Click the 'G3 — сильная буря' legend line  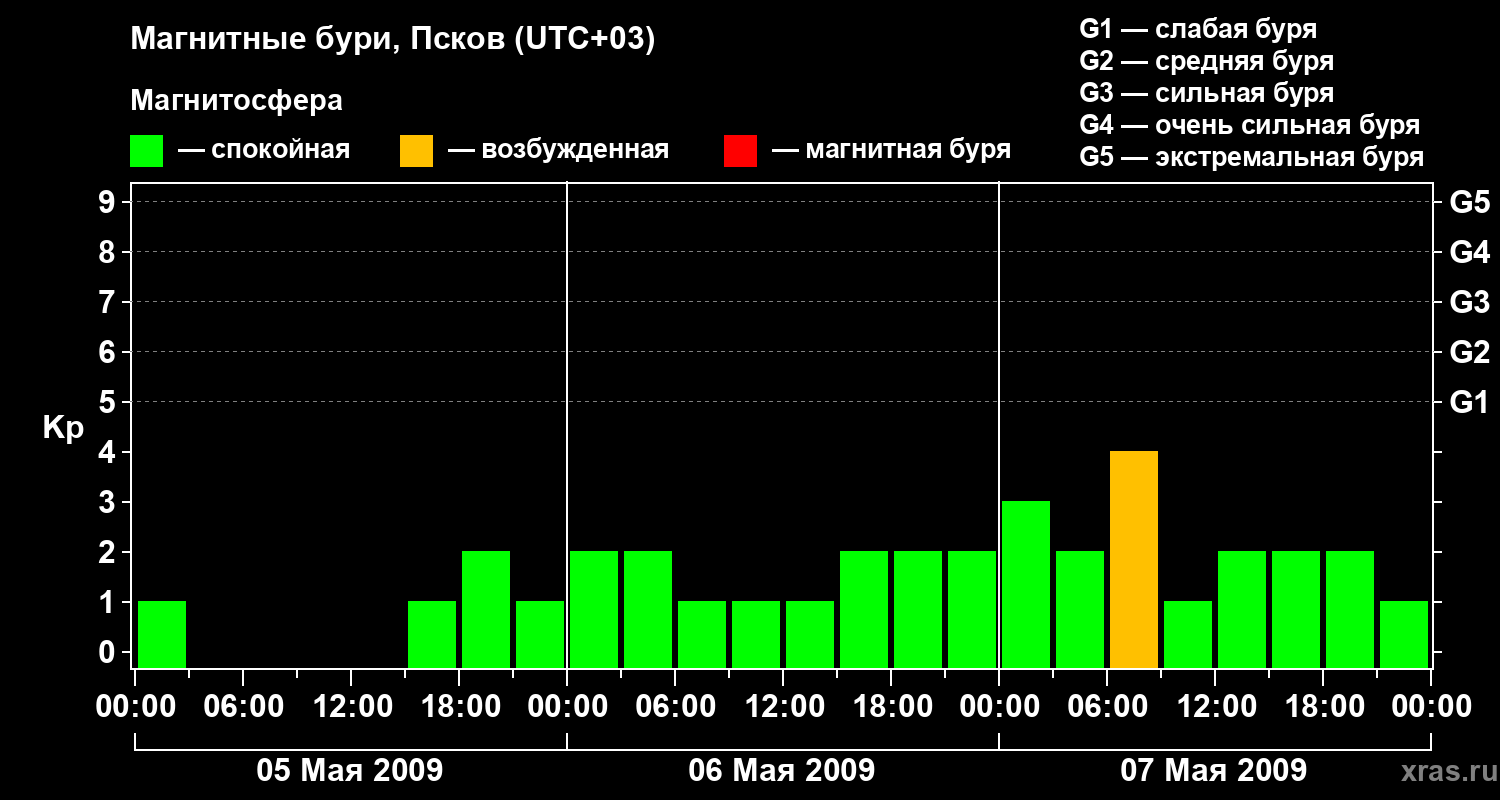[1207, 93]
